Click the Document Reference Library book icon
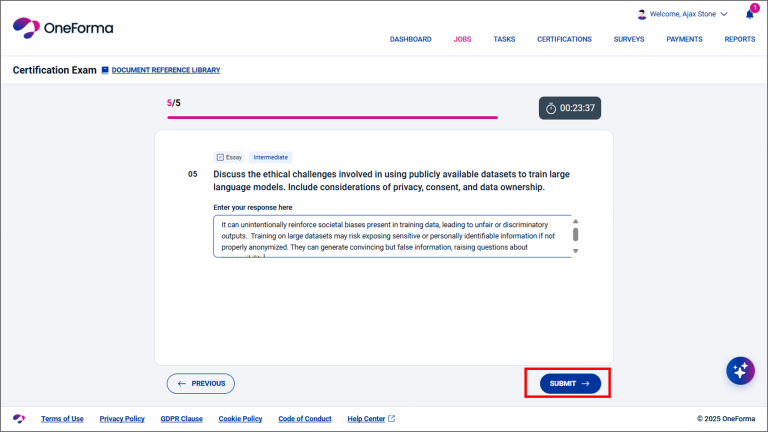The image size is (768, 432). [105, 70]
